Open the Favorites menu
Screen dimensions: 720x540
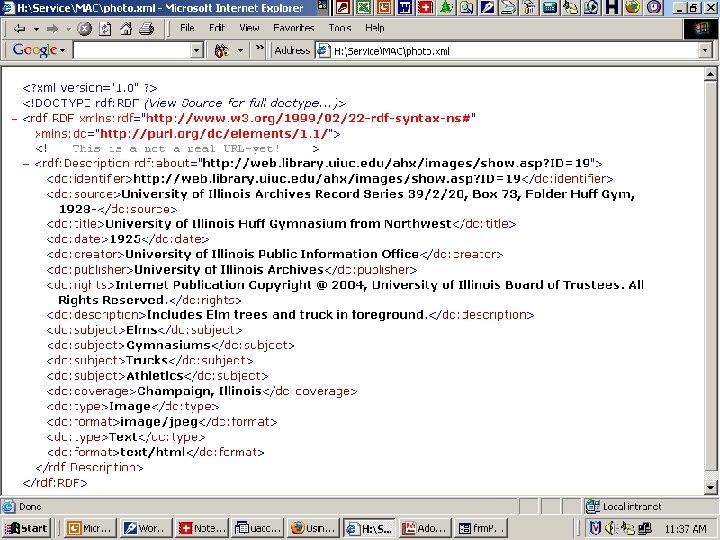293,28
